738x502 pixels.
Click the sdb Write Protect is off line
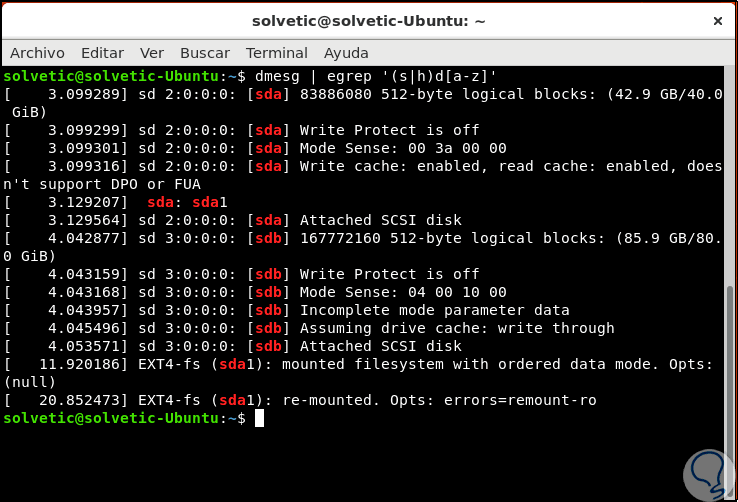[241, 274]
